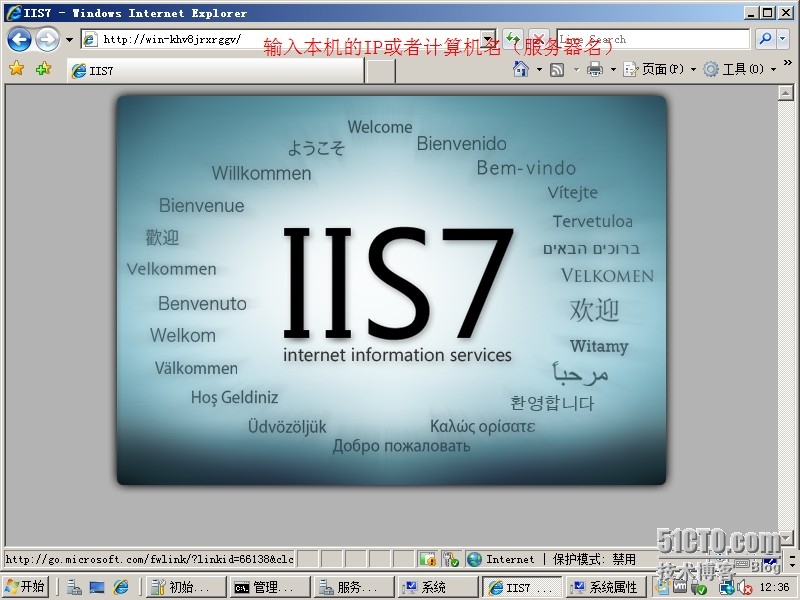
Task: Switch to the 系统 taskbar window
Action: click(x=438, y=587)
